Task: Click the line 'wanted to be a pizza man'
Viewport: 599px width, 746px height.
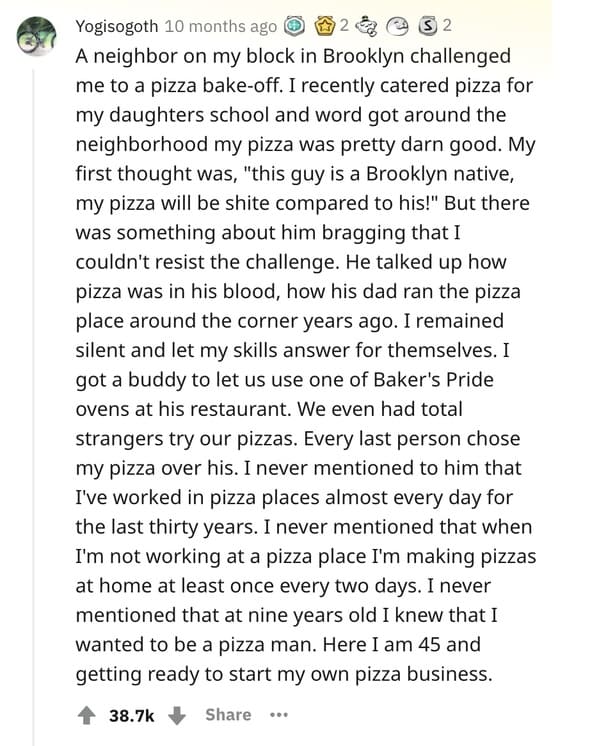Action: 278,645
